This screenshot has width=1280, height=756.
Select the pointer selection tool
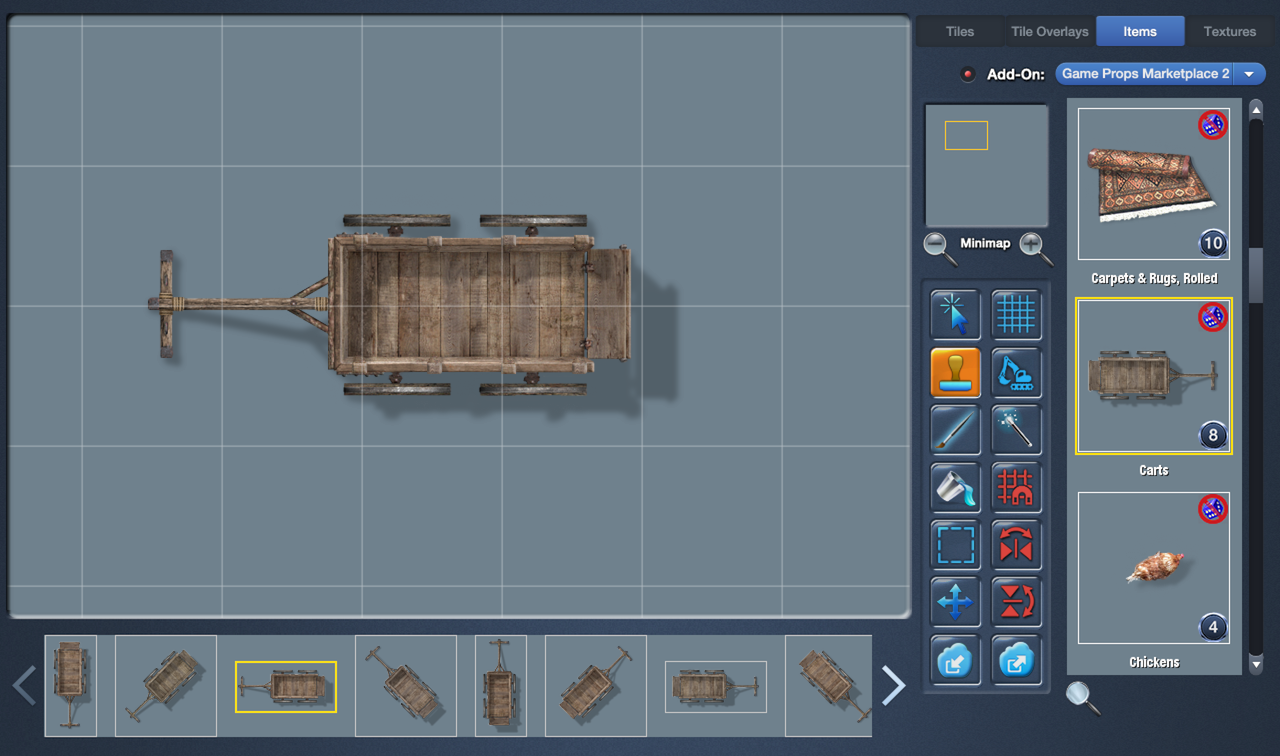[955, 315]
